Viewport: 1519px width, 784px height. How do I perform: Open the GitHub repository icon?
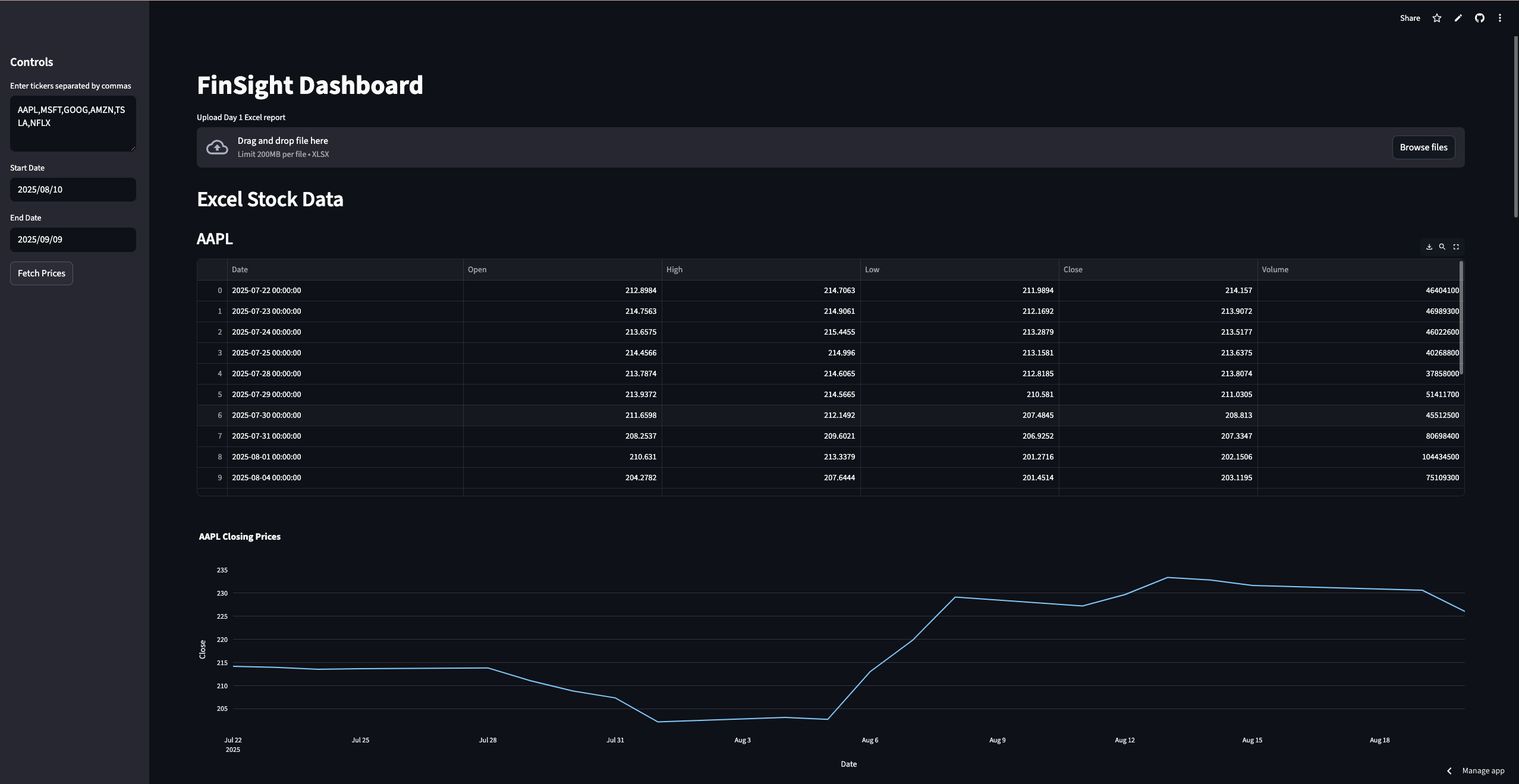tap(1480, 18)
